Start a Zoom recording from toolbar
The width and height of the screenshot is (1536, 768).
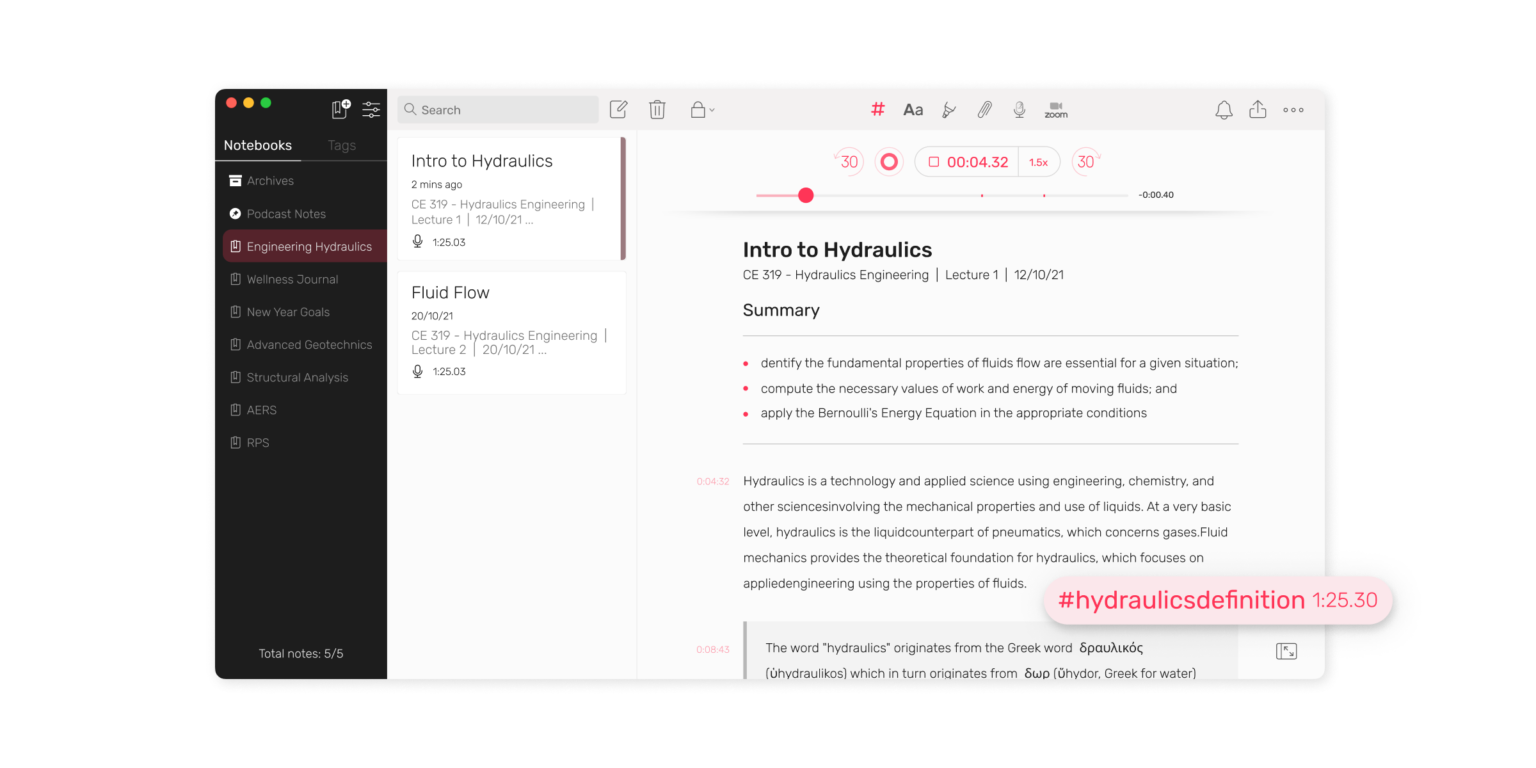pos(1056,110)
